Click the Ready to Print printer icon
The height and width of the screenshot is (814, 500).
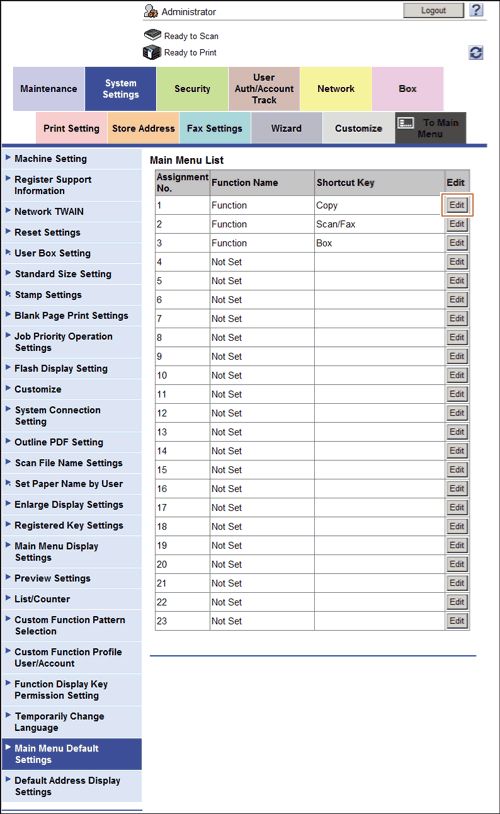click(152, 52)
